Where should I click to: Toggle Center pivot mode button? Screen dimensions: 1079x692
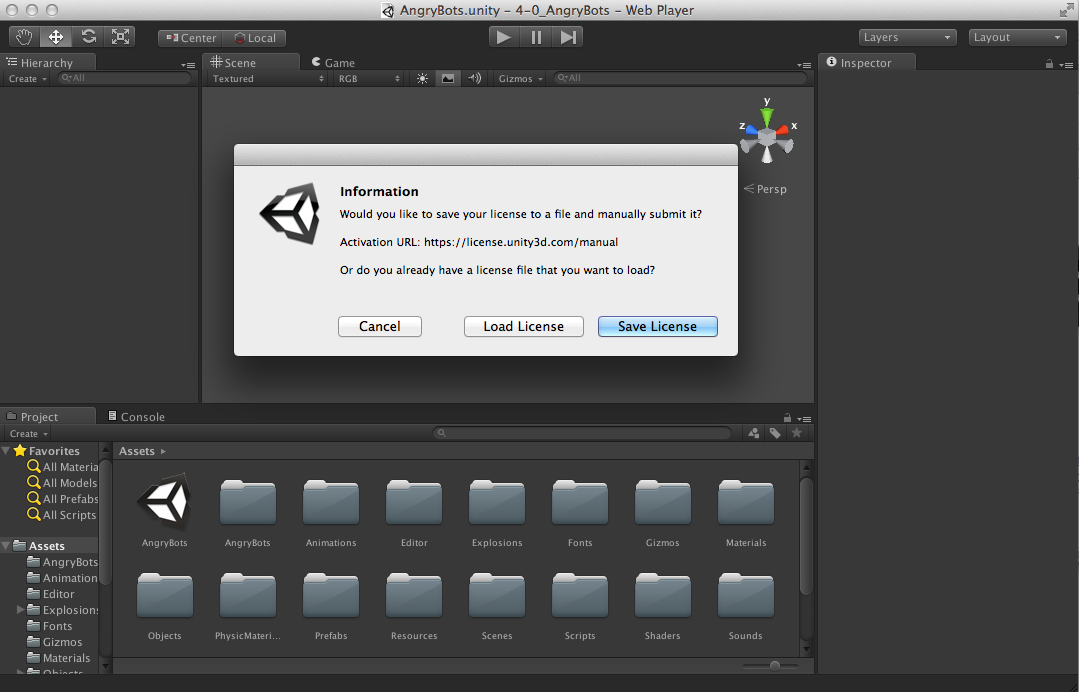point(191,39)
